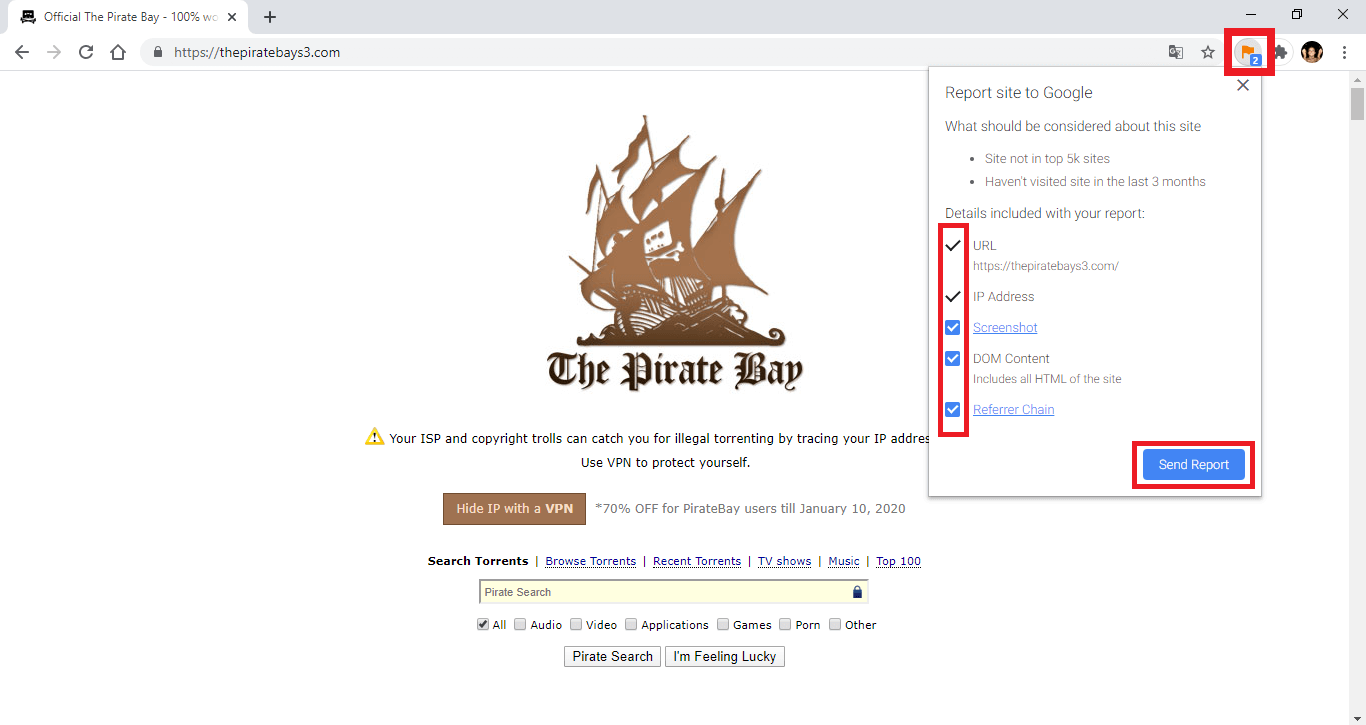Click 'Haven't visited site in the last 3 months'

(x=1095, y=182)
